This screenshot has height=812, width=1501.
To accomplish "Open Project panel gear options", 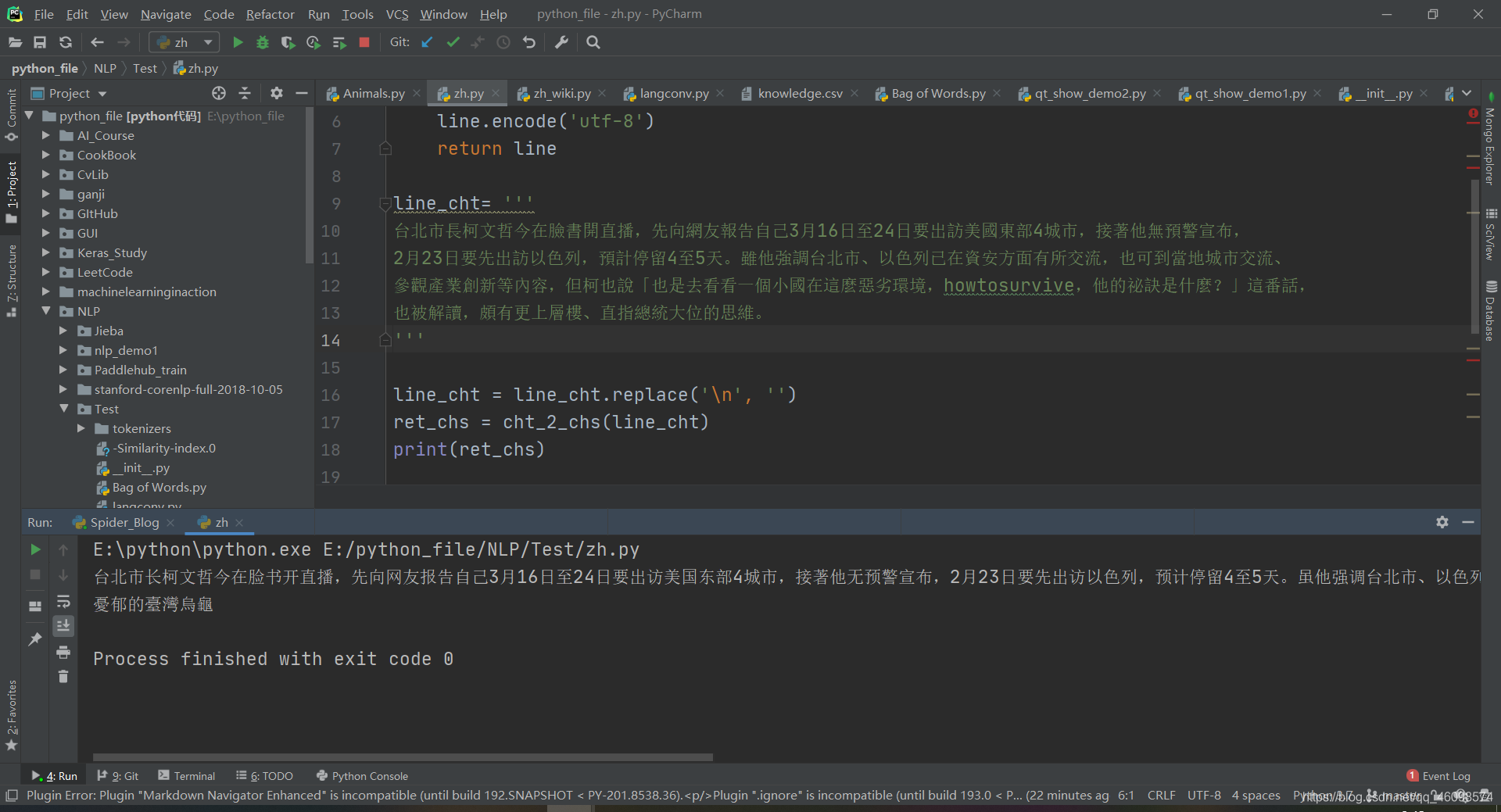I will click(276, 93).
